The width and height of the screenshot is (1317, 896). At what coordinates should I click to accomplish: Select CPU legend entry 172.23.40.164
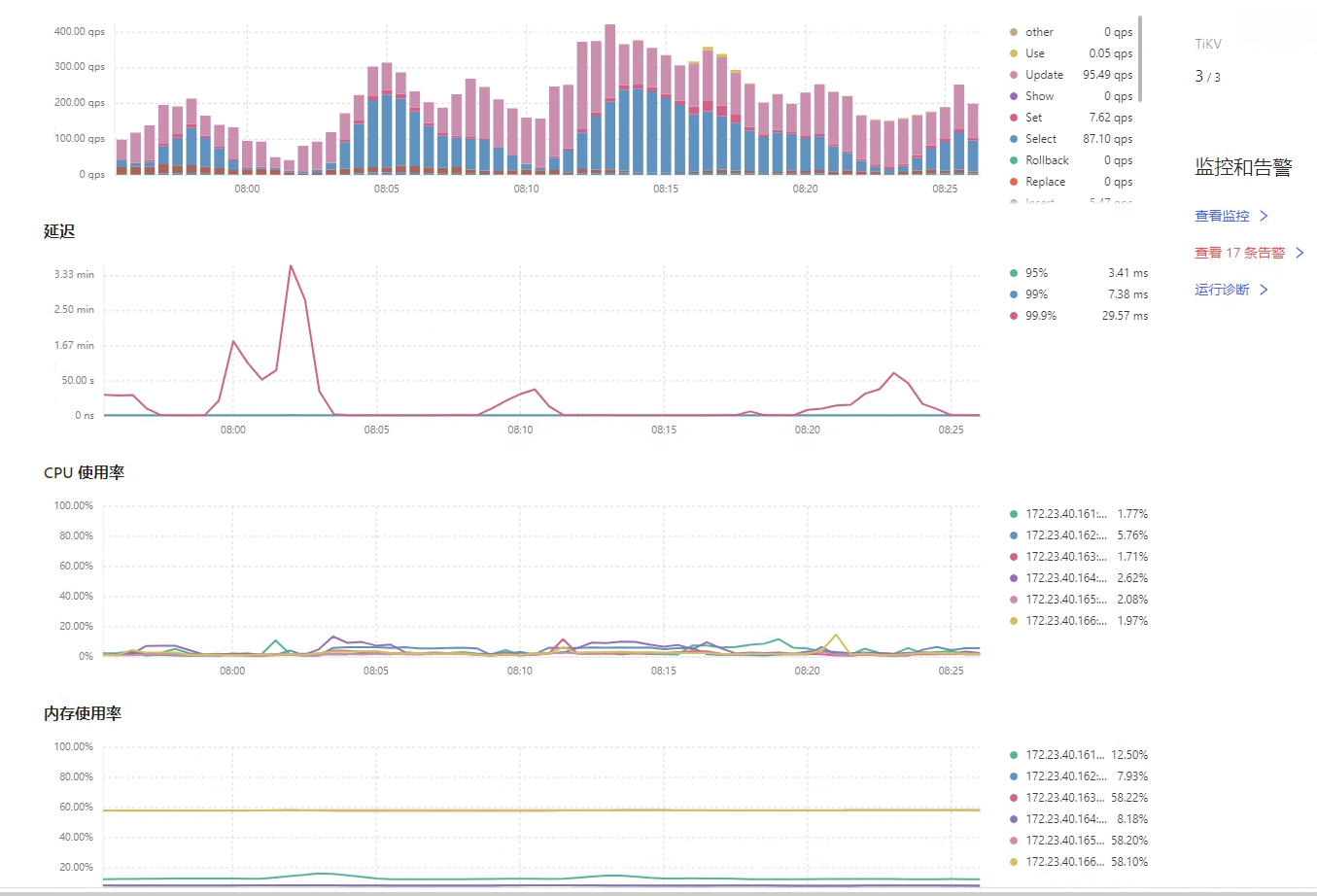point(1079,578)
